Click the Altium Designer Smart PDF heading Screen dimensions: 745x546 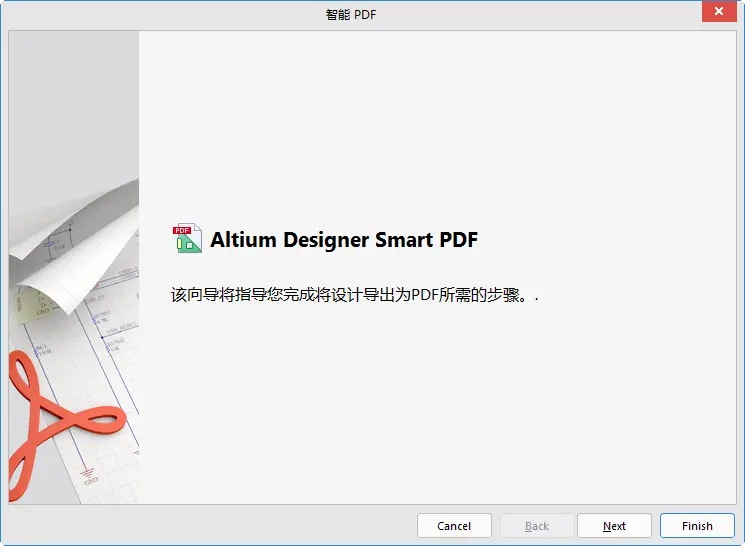coord(344,239)
